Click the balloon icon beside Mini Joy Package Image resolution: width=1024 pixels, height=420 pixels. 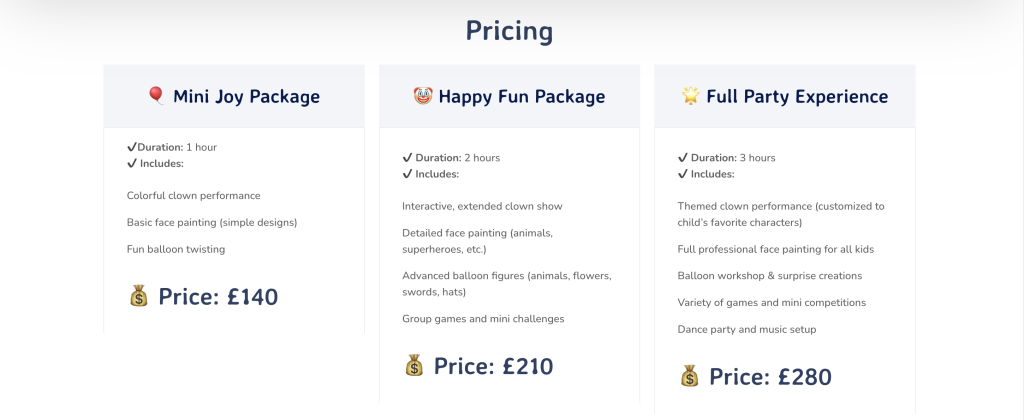coord(156,96)
